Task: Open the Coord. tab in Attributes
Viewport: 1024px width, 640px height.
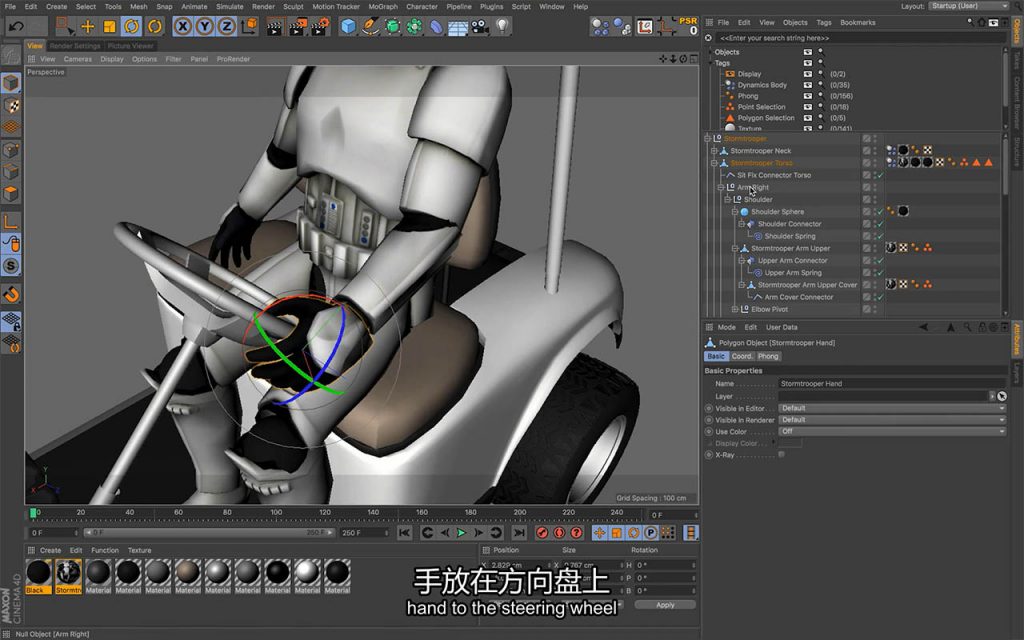Action: (741, 357)
